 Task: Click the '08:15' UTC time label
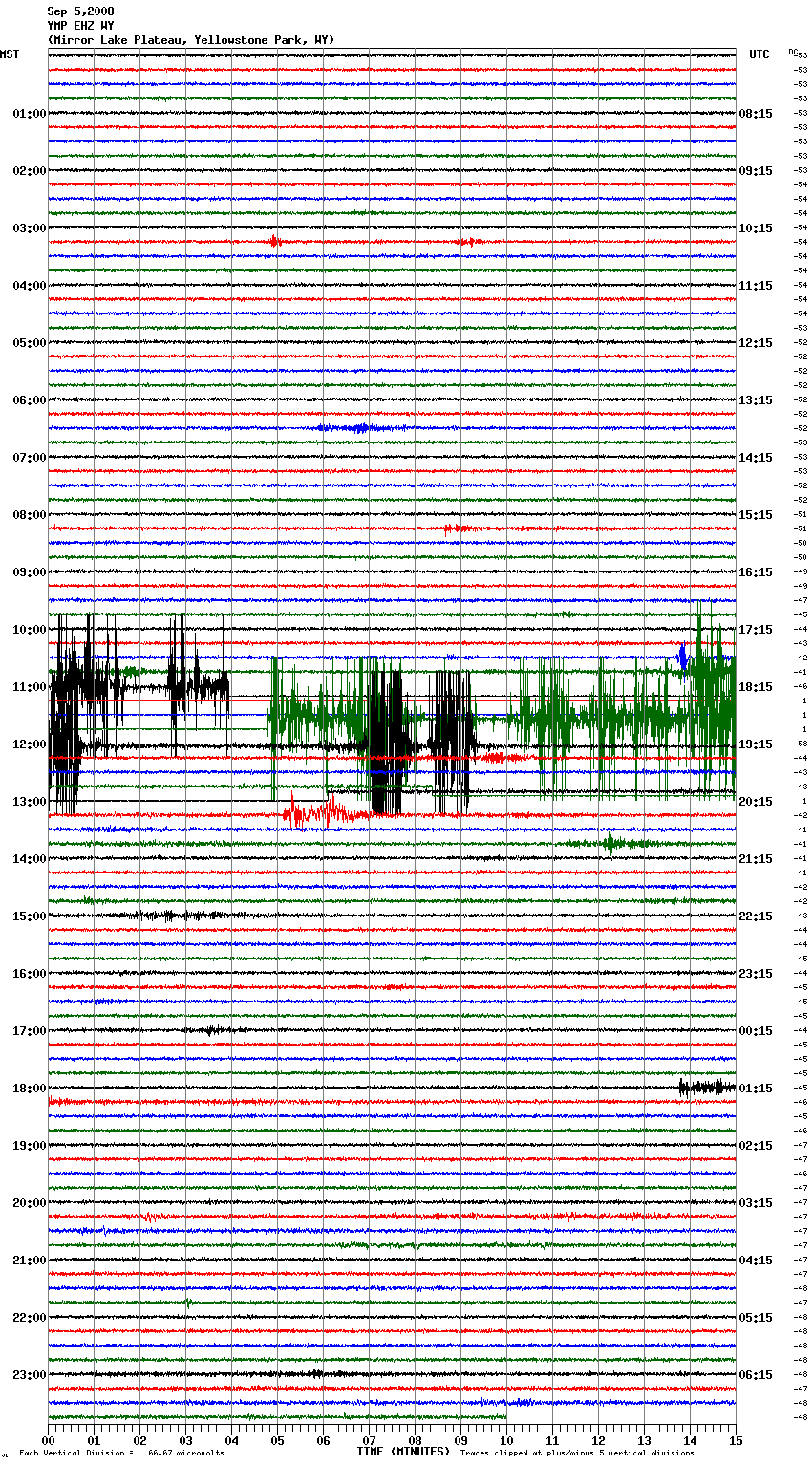click(756, 114)
